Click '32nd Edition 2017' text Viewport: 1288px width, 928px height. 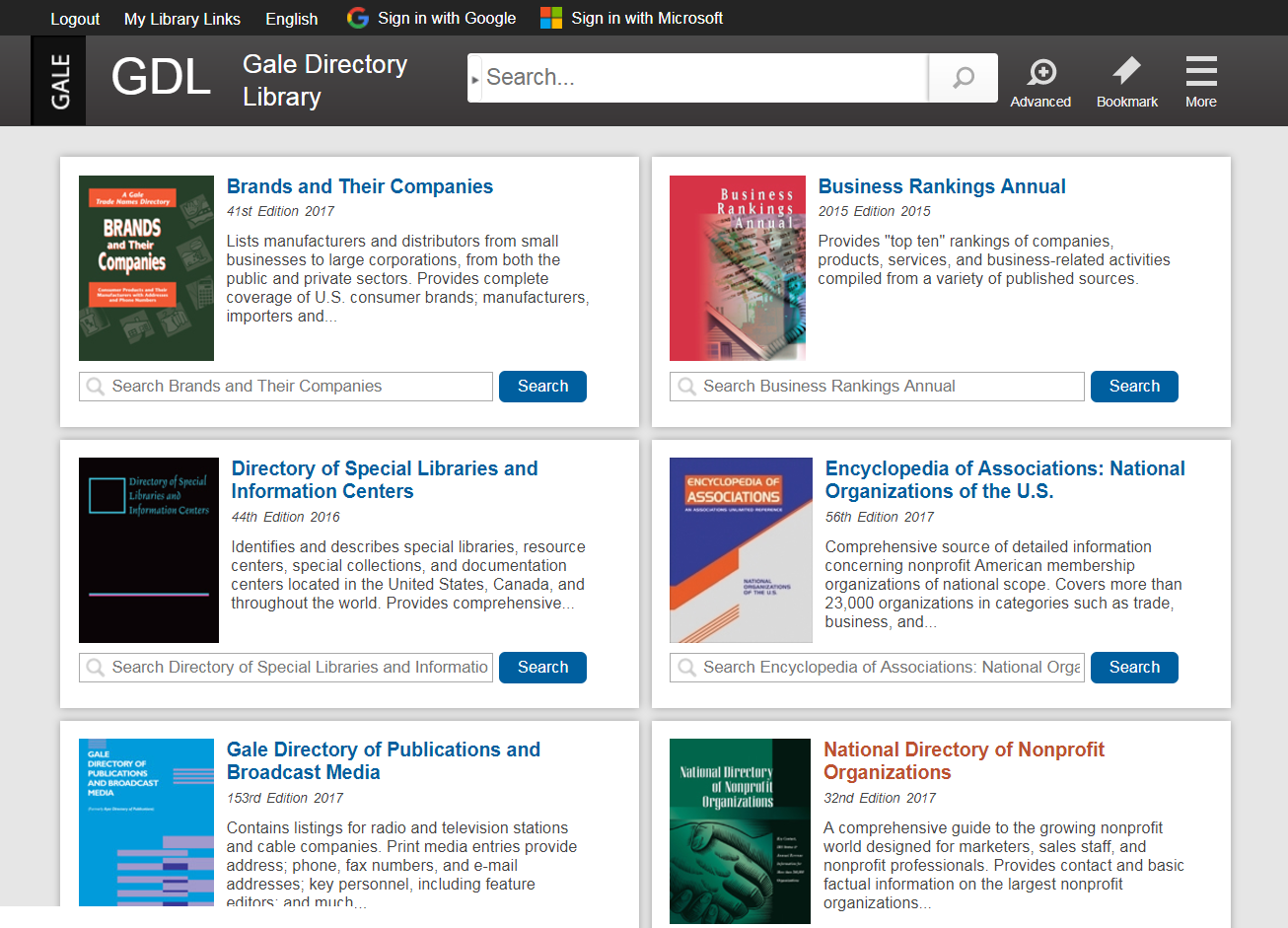(x=880, y=798)
